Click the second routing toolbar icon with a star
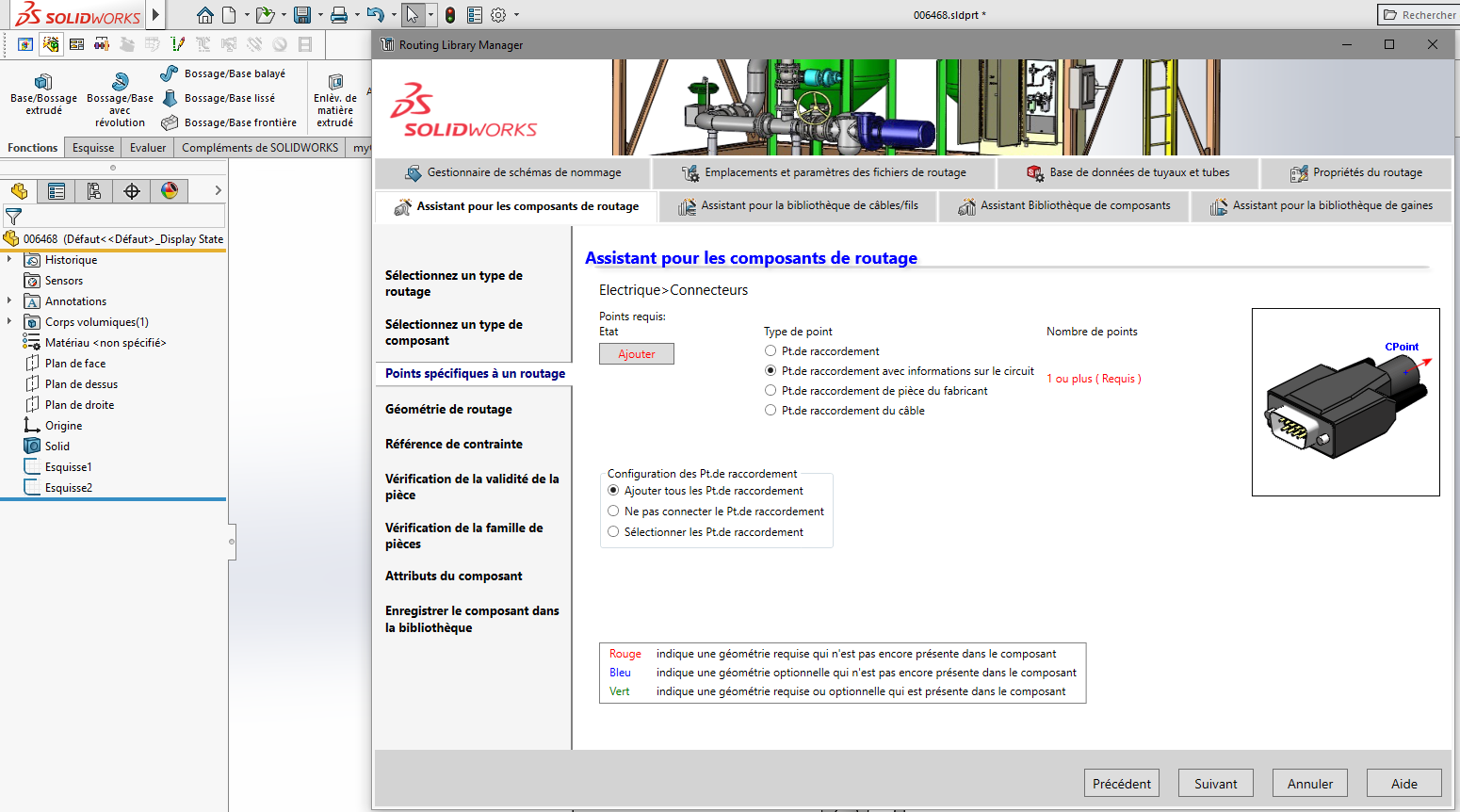This screenshot has height=812, width=1460. click(x=51, y=44)
